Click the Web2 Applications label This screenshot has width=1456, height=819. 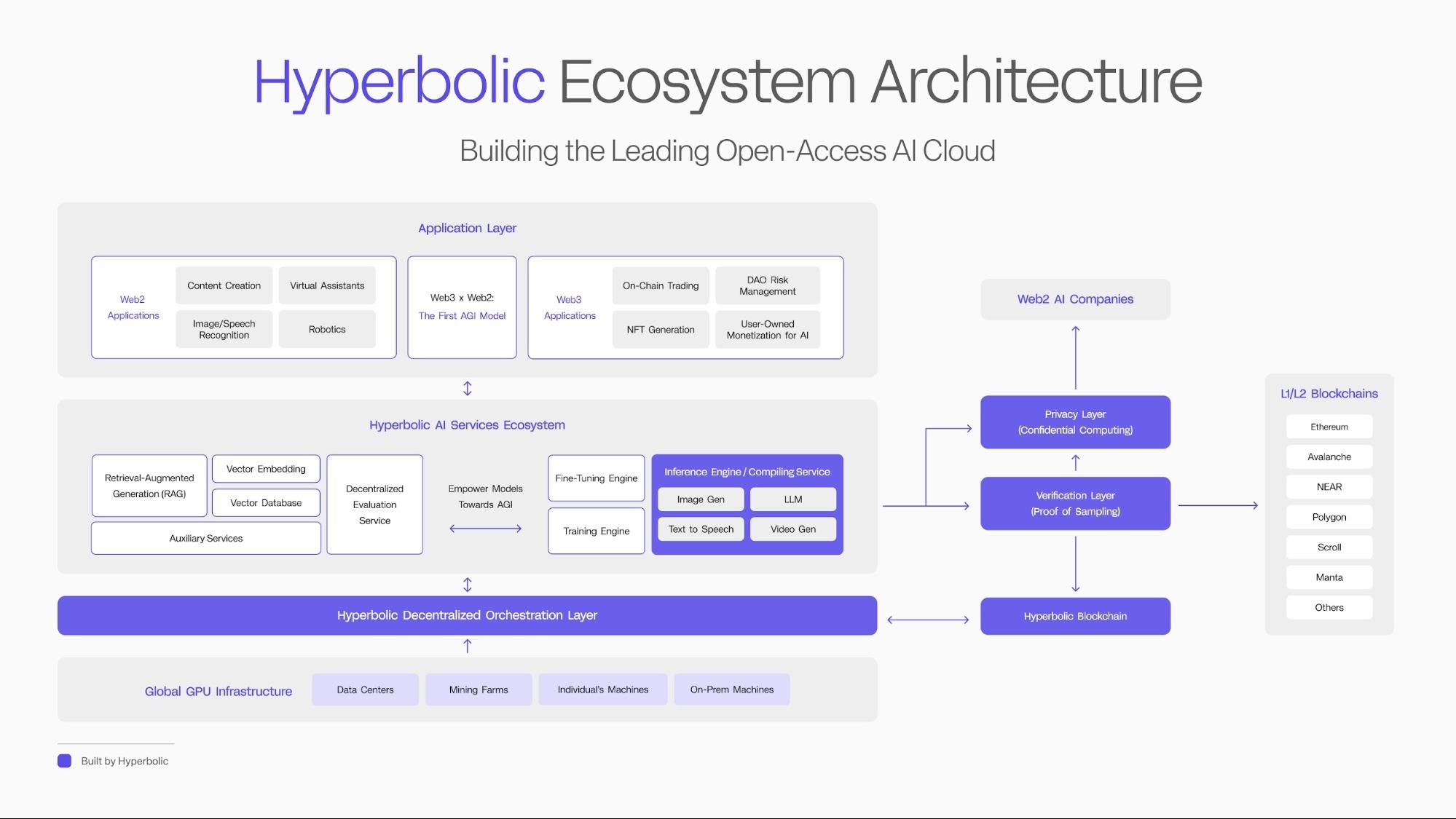coord(133,307)
